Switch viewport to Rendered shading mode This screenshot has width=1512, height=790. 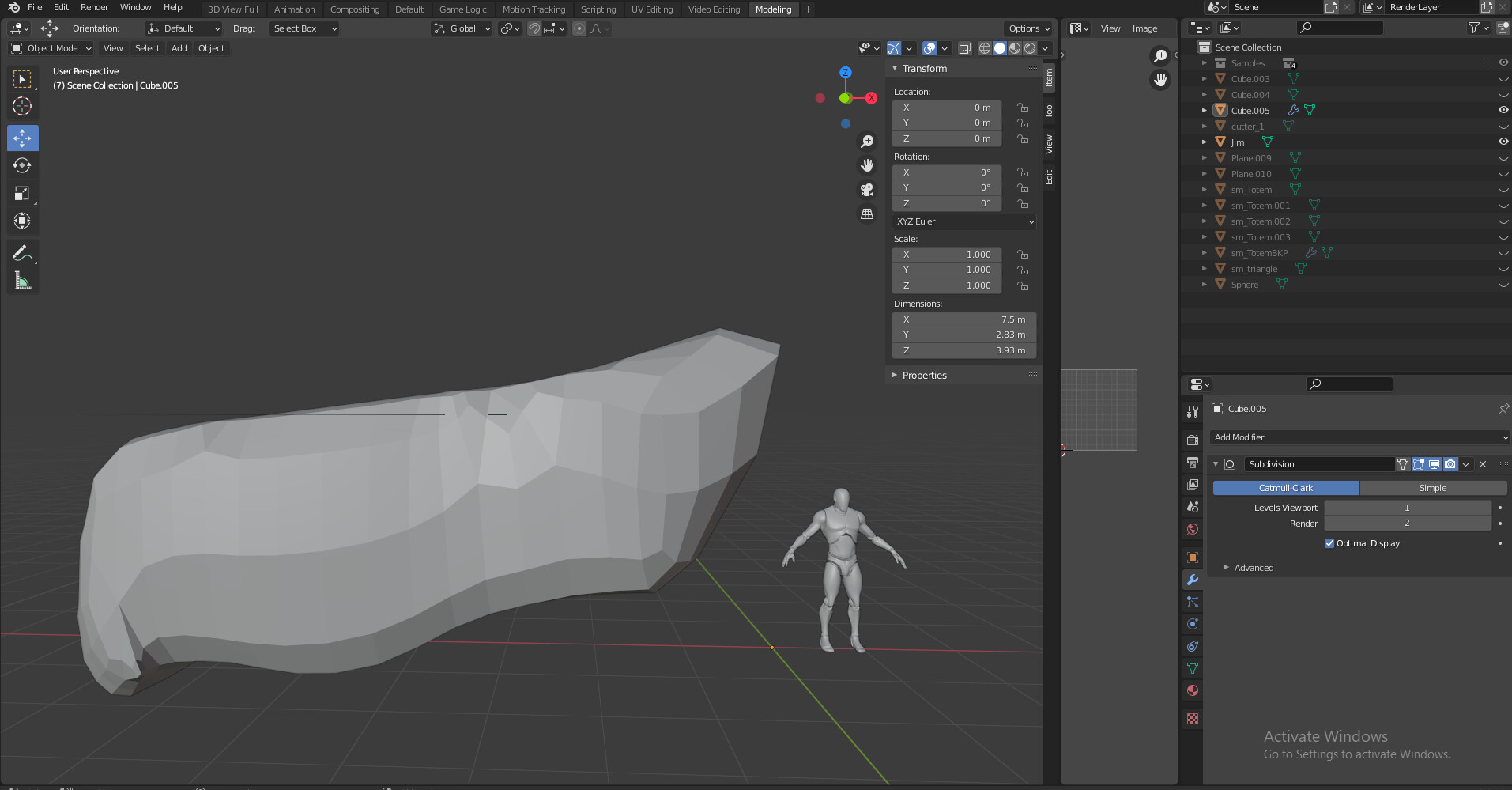coord(1031,48)
